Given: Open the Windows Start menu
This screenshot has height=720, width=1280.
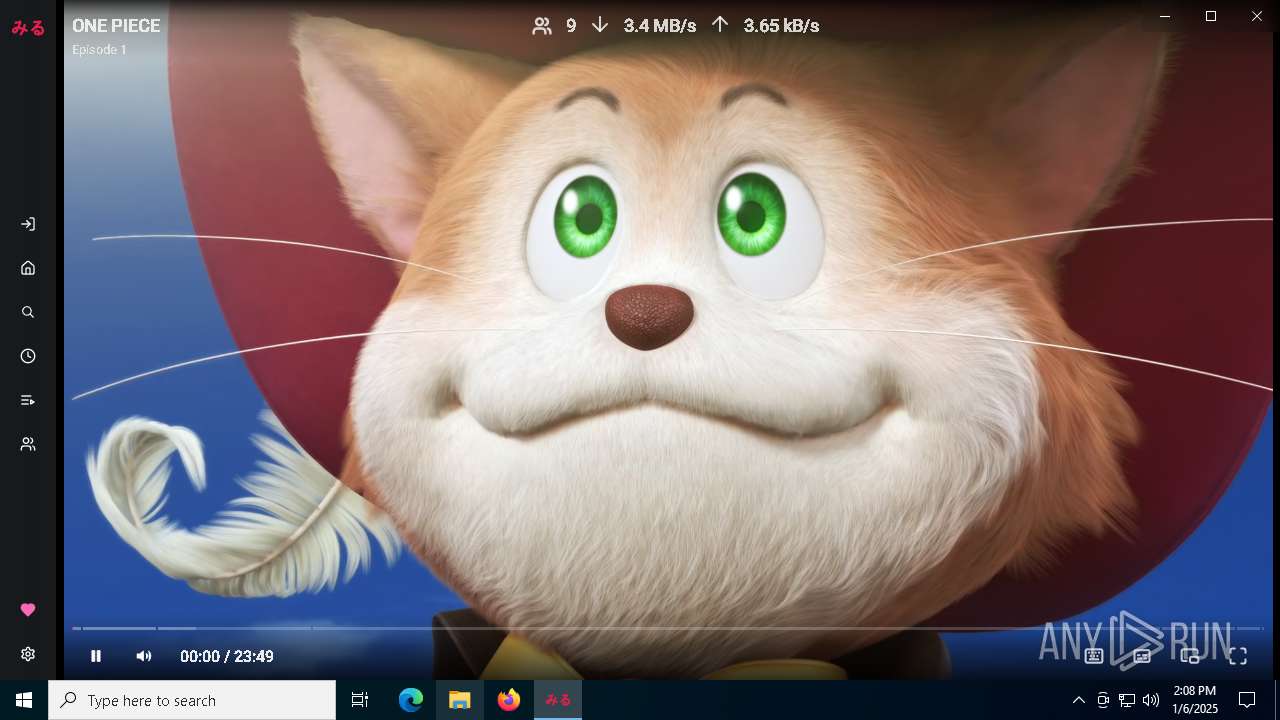Looking at the screenshot, I should pyautogui.click(x=24, y=700).
